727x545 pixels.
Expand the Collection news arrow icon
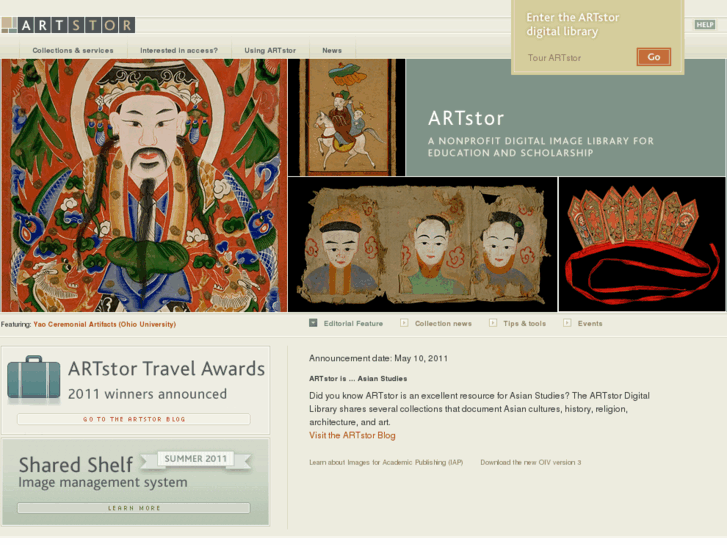point(404,323)
